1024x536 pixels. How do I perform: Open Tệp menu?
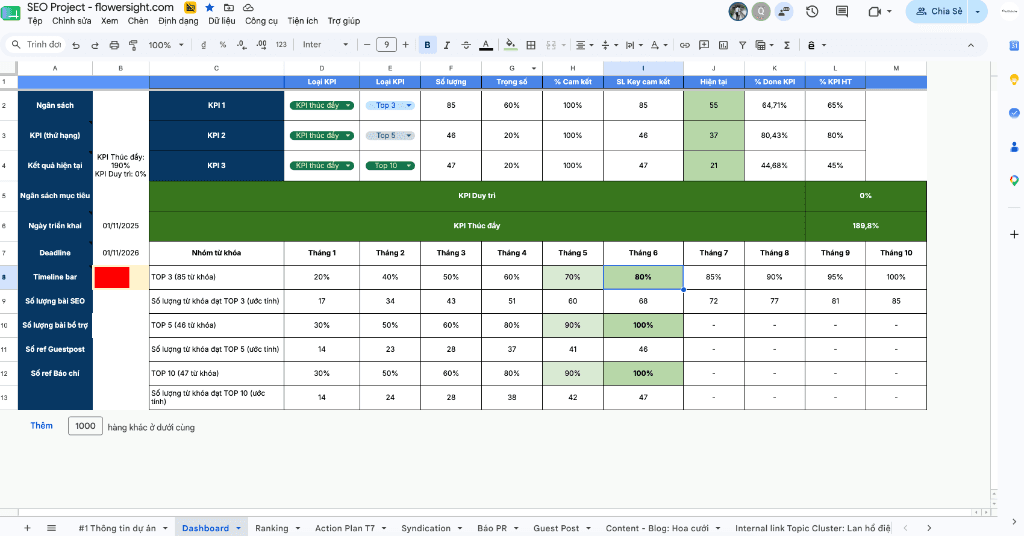point(35,21)
